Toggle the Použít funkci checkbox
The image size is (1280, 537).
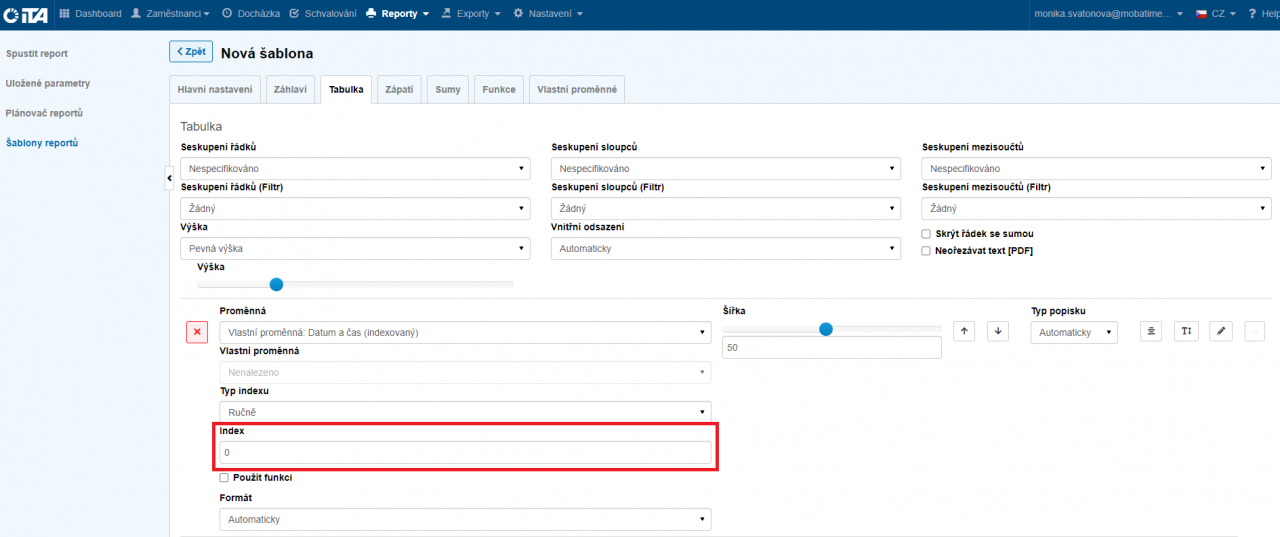(224, 478)
